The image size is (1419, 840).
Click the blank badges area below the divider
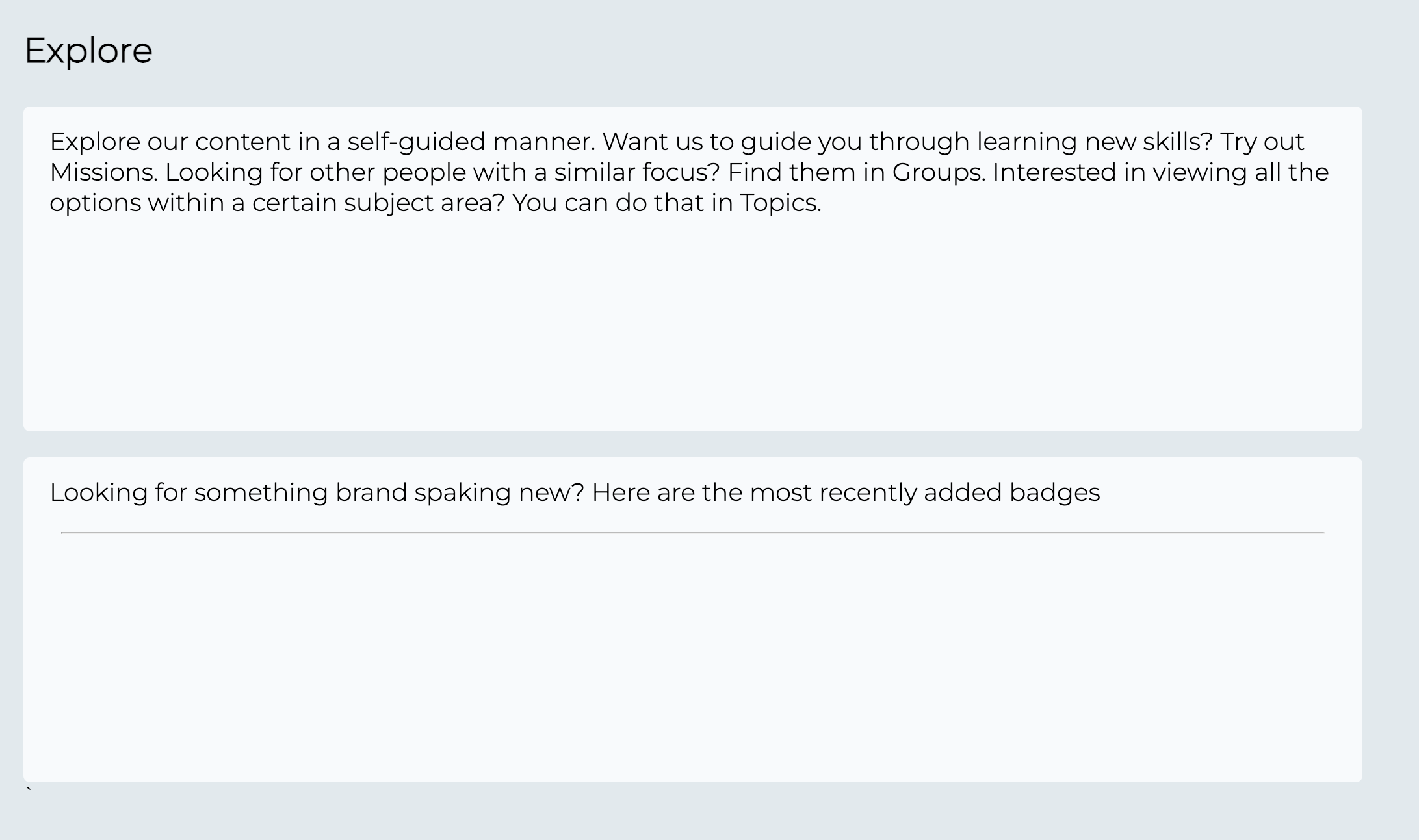(692, 656)
